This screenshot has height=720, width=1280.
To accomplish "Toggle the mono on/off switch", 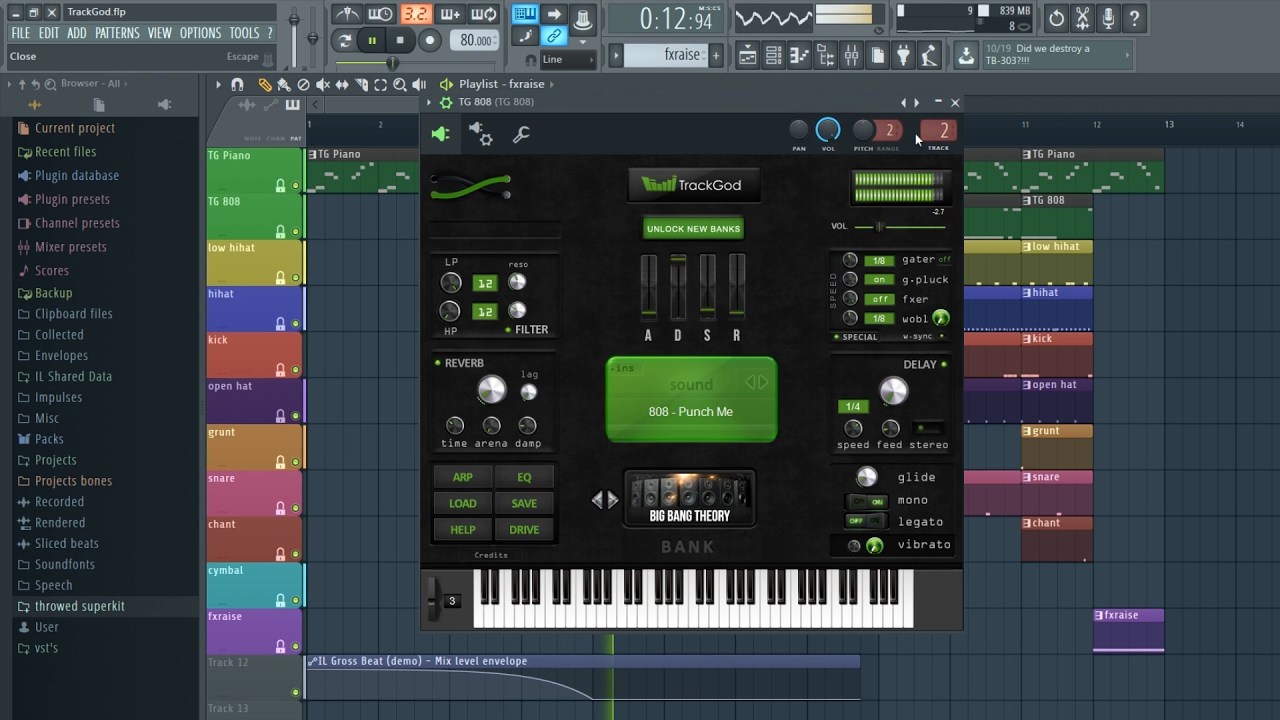I will tap(866, 501).
